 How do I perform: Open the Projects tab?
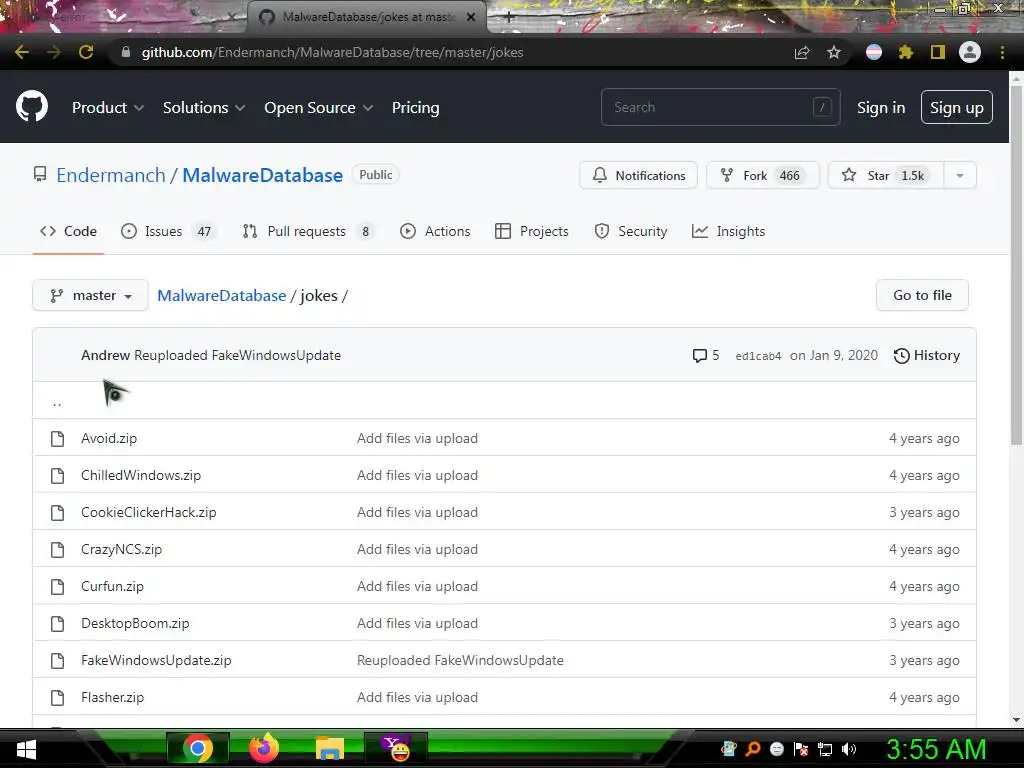tap(532, 231)
